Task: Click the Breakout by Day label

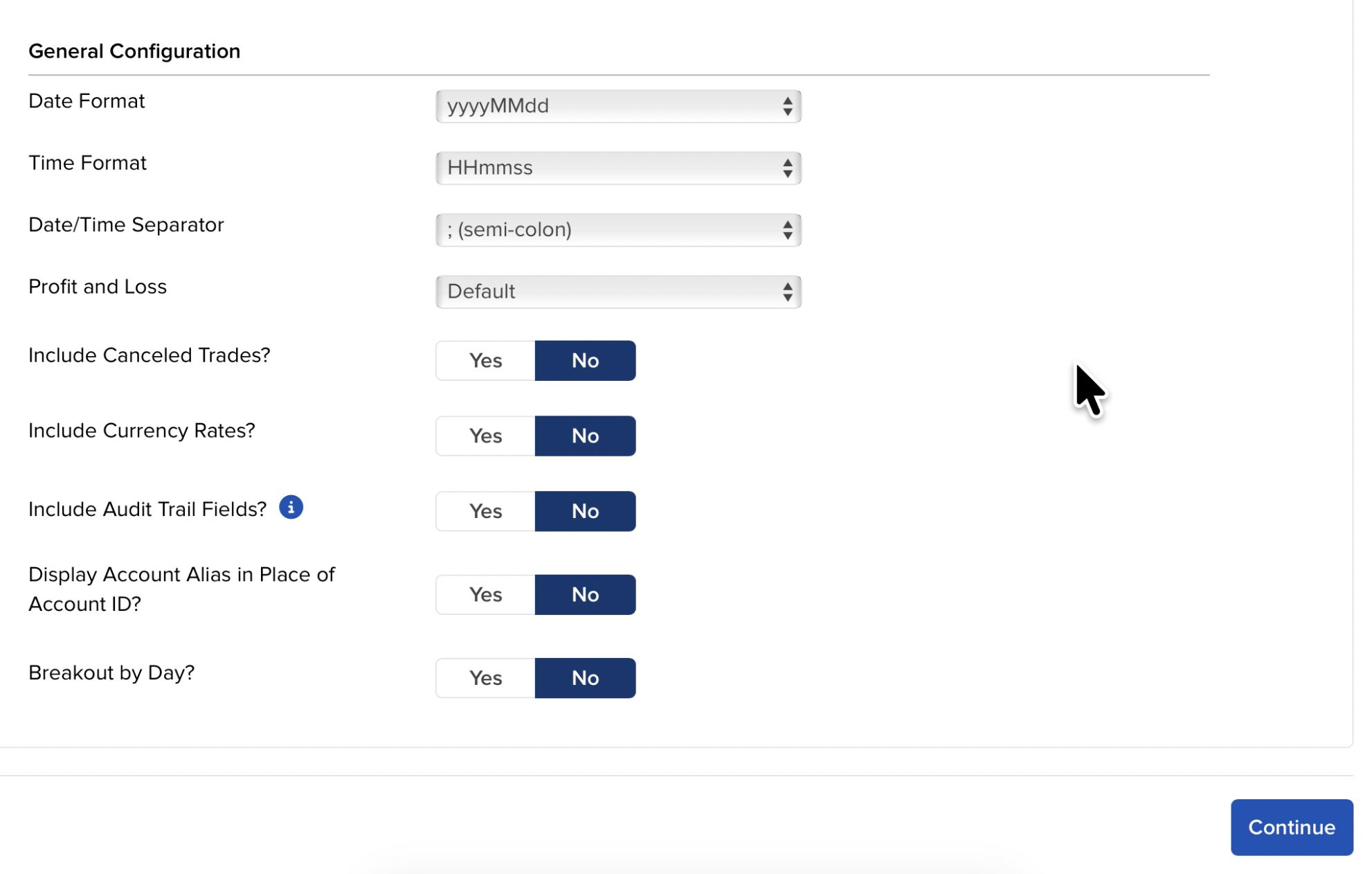Action: pyautogui.click(x=111, y=672)
